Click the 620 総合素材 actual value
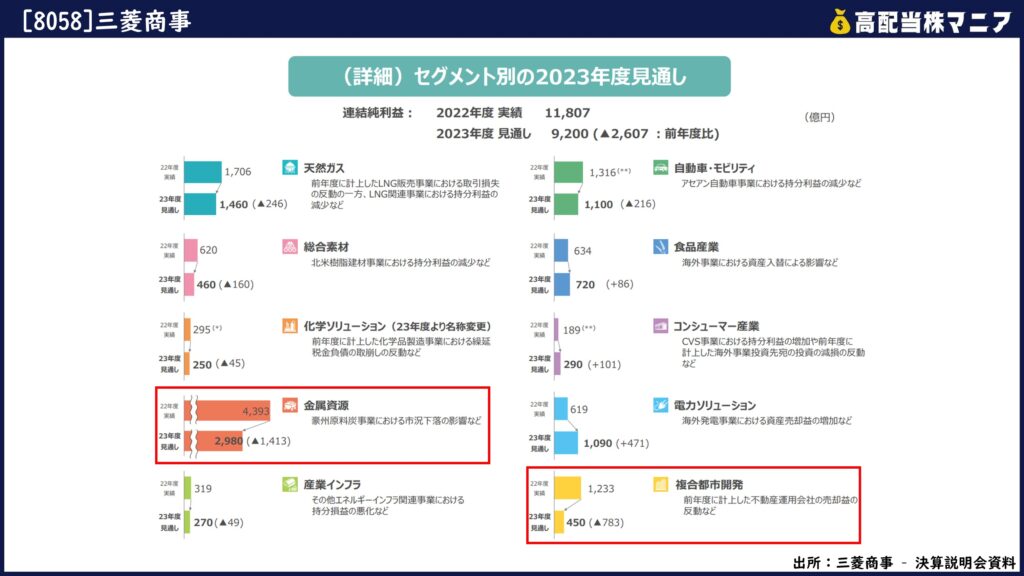 tap(208, 250)
